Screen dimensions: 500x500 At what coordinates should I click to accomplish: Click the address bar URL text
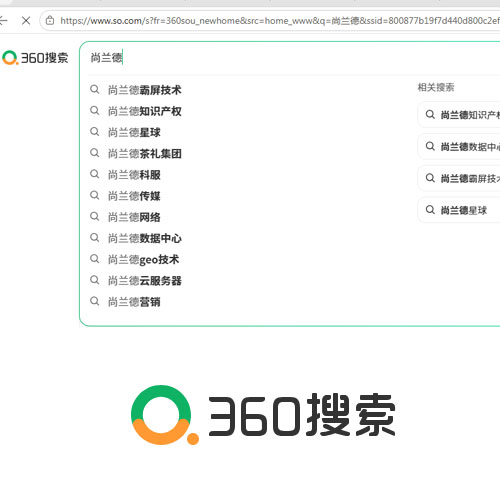click(x=279, y=21)
